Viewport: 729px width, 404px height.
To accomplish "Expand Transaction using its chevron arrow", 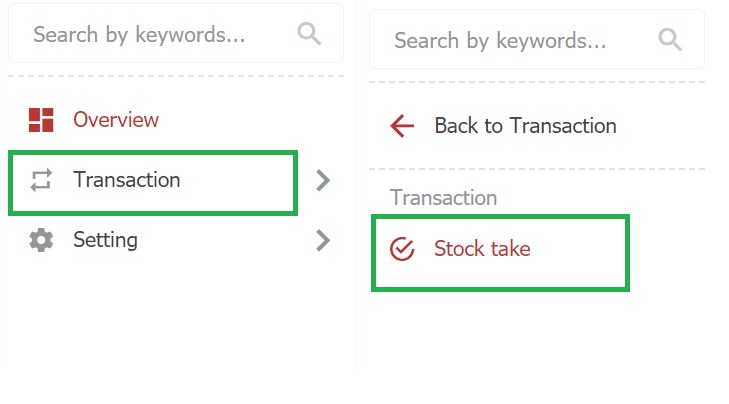I will [x=322, y=181].
